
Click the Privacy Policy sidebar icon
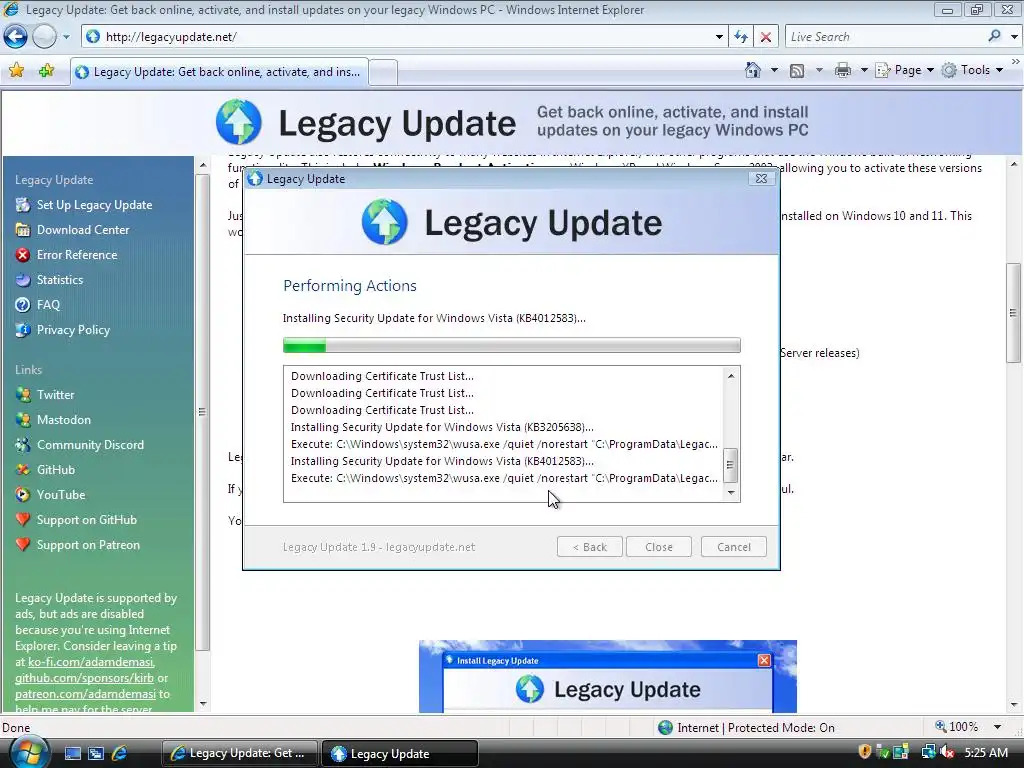(x=23, y=330)
